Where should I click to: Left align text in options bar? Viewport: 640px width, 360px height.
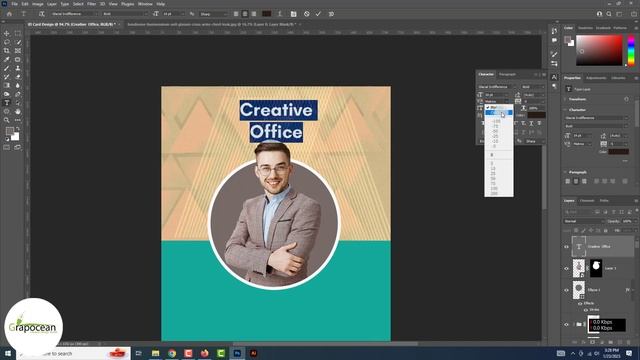pyautogui.click(x=236, y=14)
